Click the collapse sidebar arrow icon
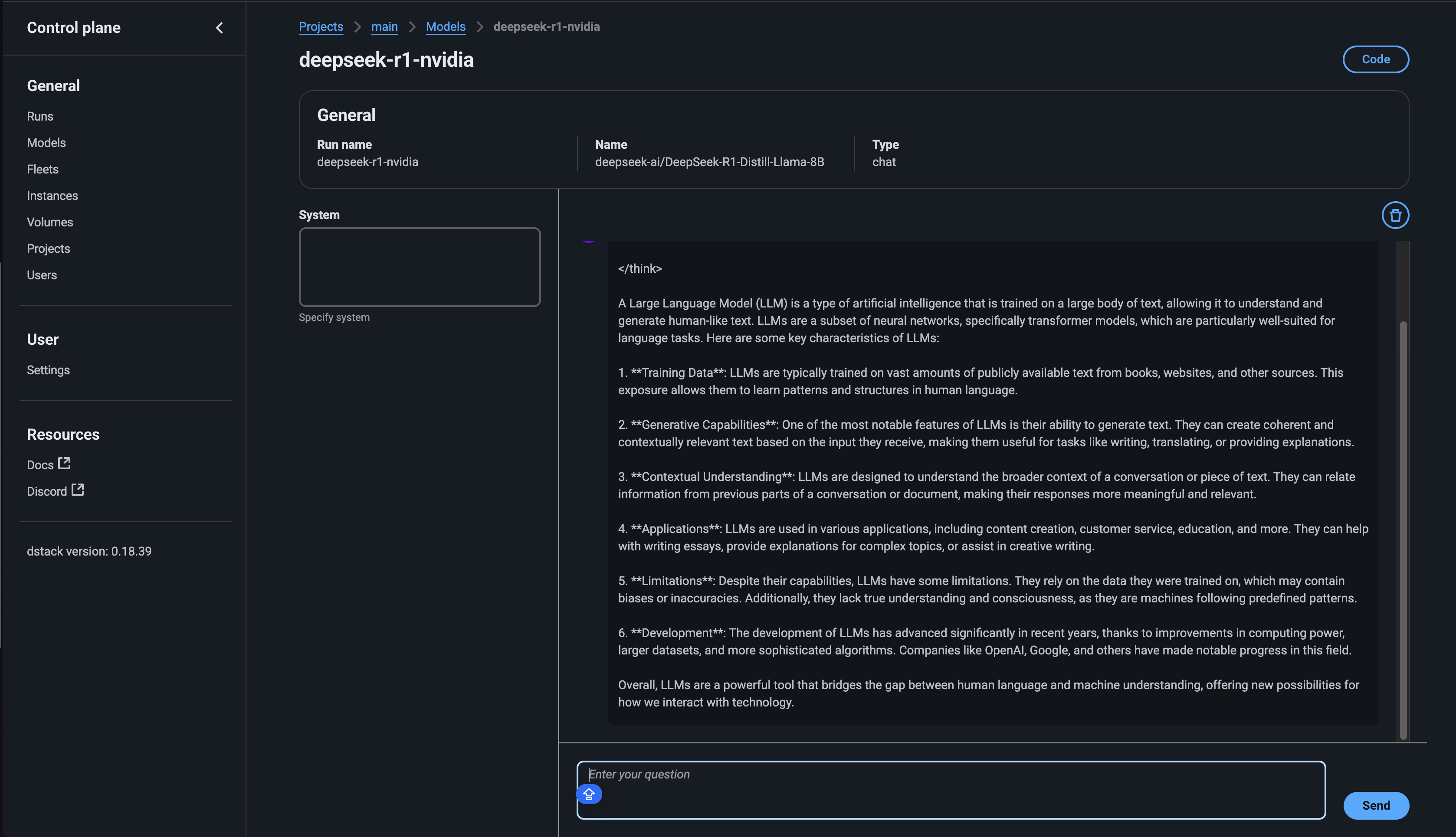The height and width of the screenshot is (837, 1456). pyautogui.click(x=218, y=27)
